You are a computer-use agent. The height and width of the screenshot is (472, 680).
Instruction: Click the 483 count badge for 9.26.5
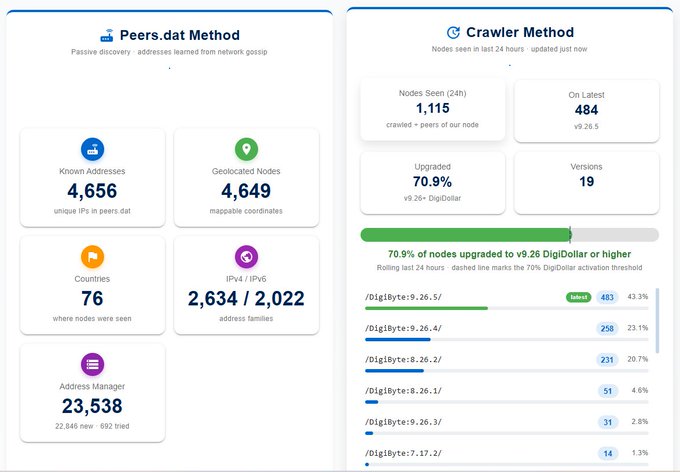(607, 297)
